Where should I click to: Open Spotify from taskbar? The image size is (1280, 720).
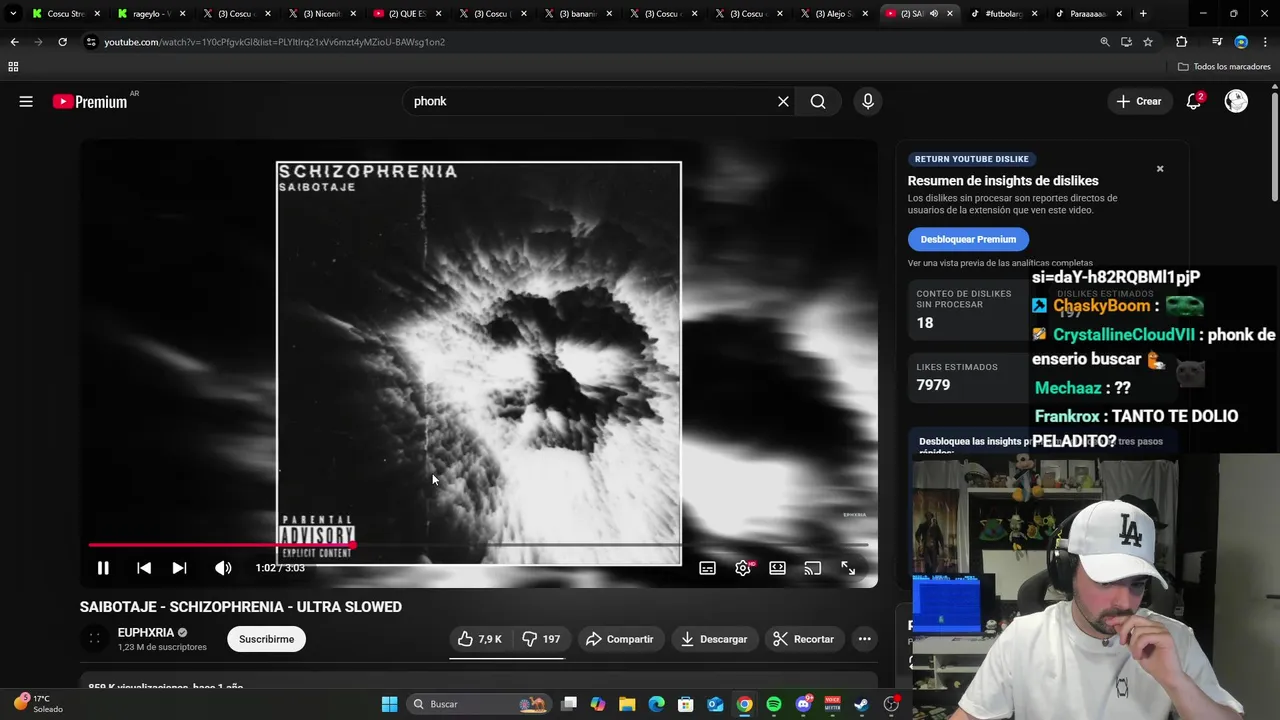(x=774, y=704)
